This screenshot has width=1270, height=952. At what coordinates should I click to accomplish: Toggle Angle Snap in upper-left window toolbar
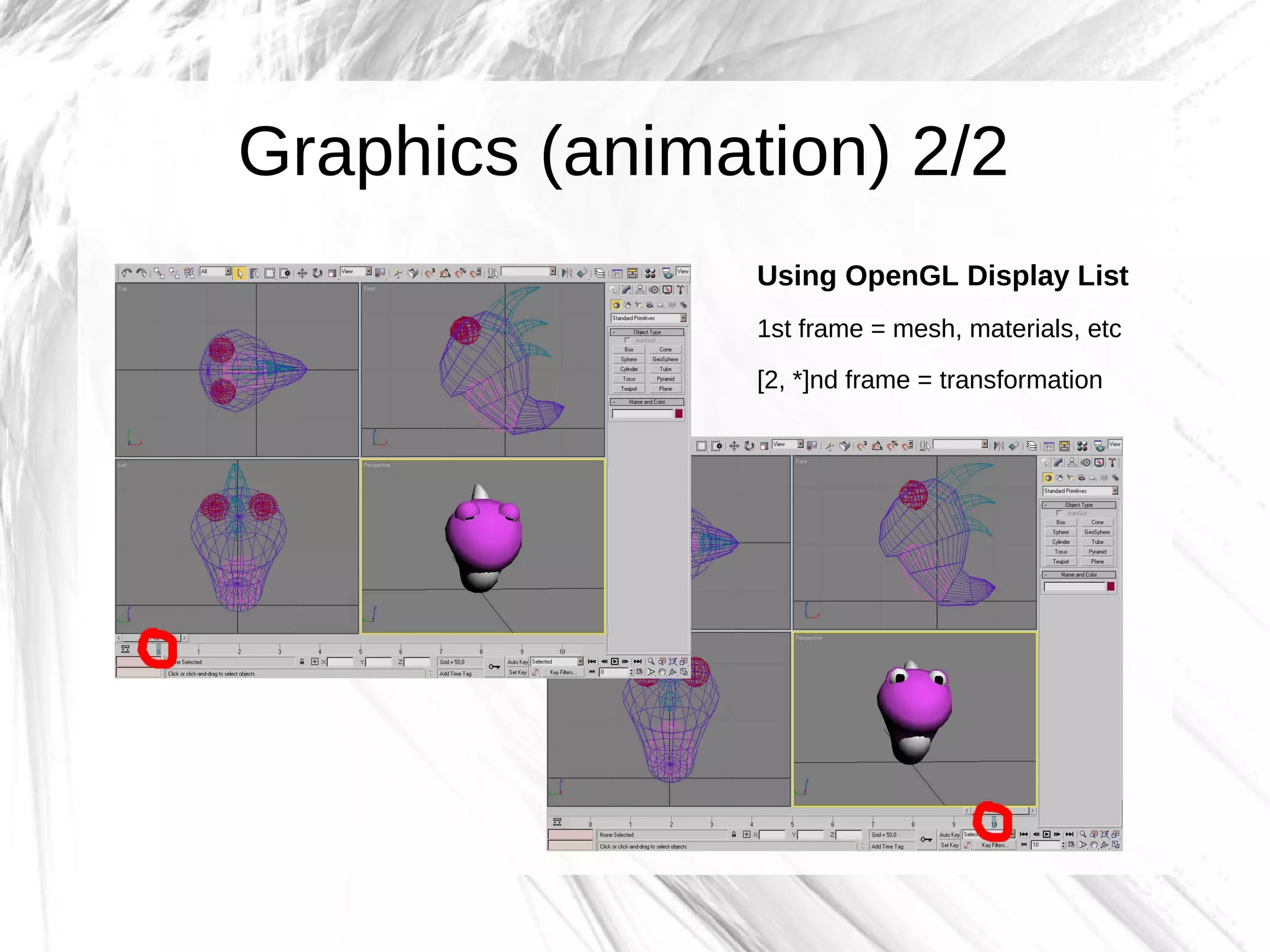pyautogui.click(x=445, y=274)
